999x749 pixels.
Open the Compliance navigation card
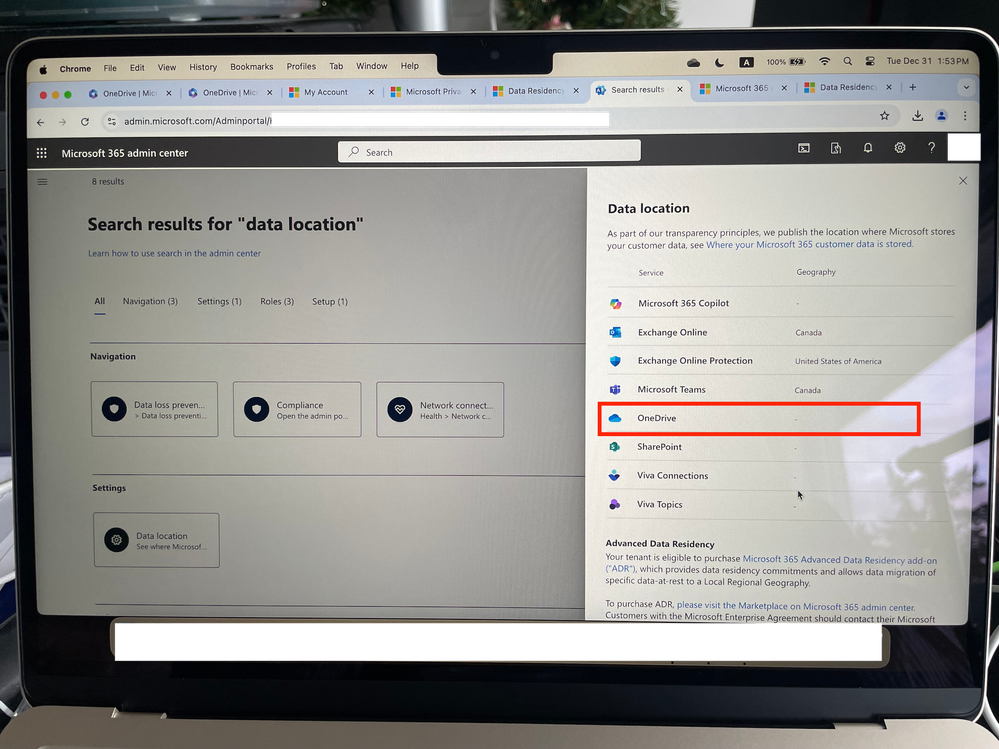[297, 410]
